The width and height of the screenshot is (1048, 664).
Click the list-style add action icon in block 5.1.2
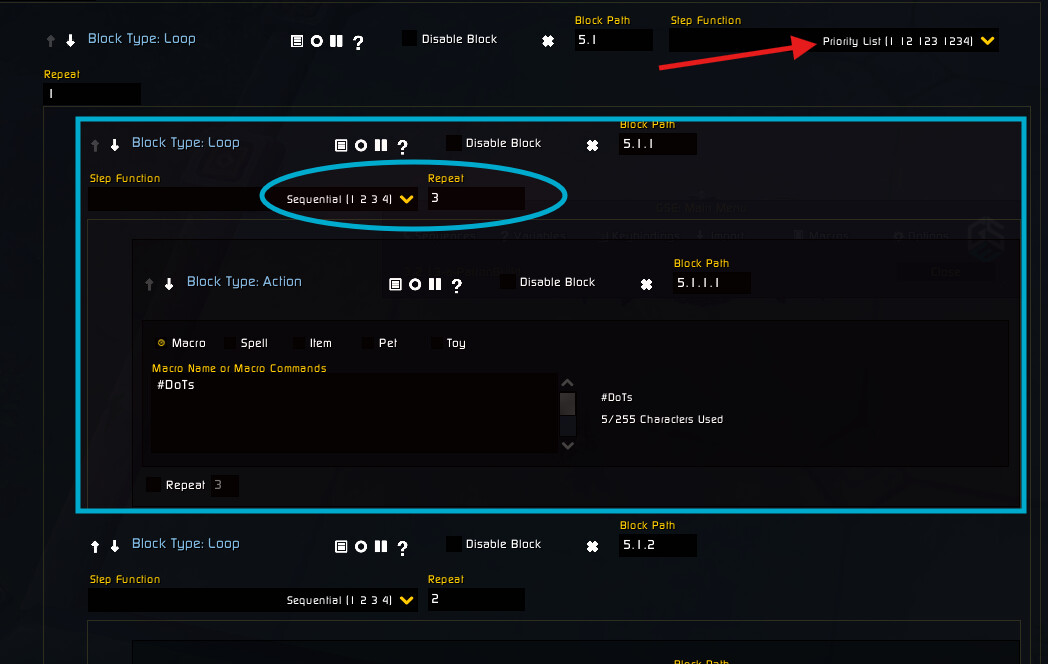point(341,546)
